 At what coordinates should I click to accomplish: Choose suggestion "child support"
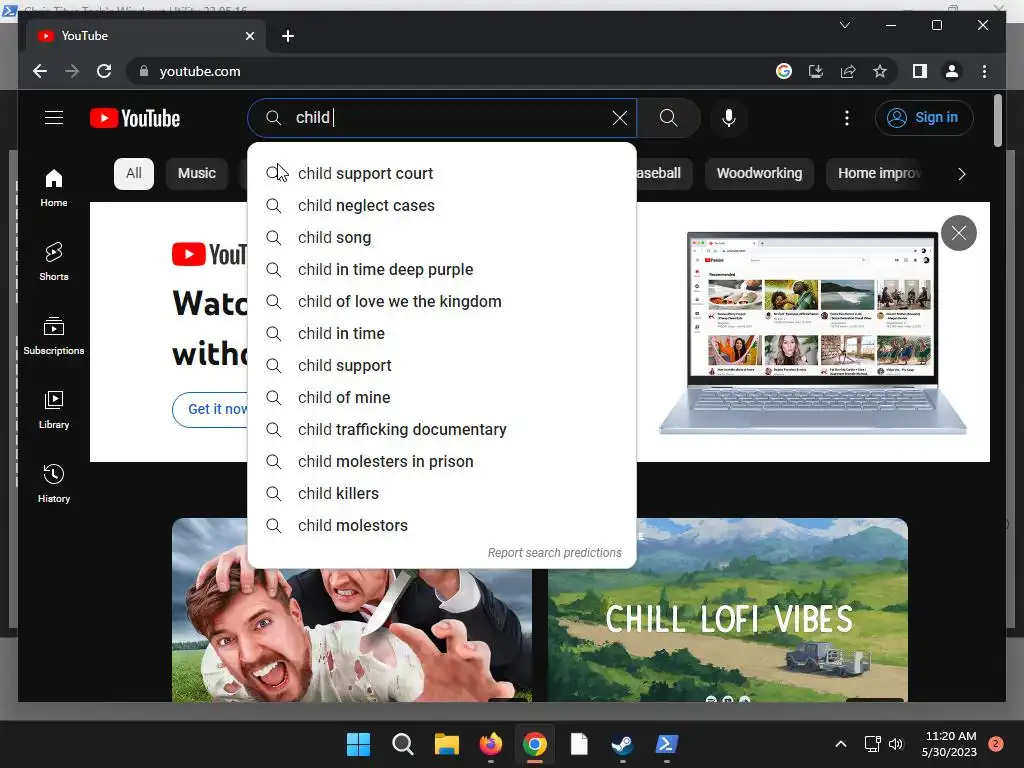pyautogui.click(x=442, y=365)
